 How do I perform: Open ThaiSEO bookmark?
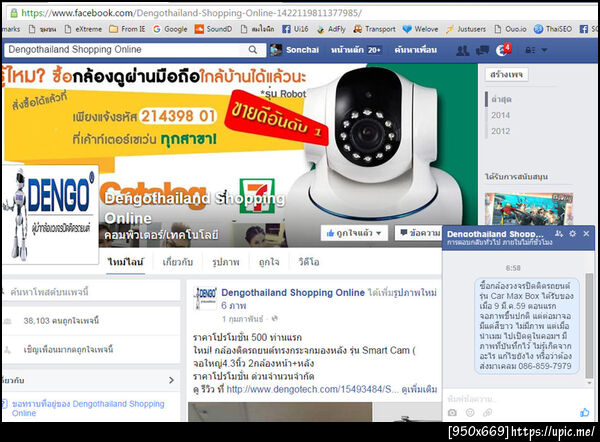[x=553, y=29]
